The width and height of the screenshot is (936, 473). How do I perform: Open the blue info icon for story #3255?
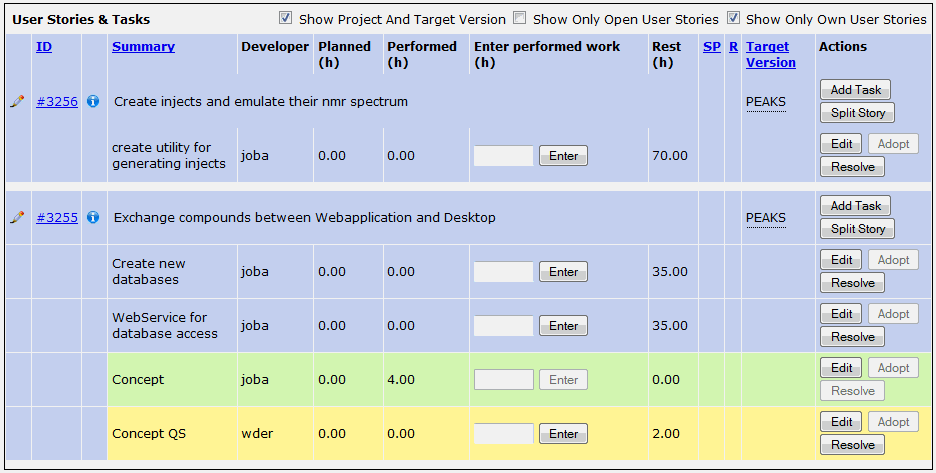[x=93, y=218]
